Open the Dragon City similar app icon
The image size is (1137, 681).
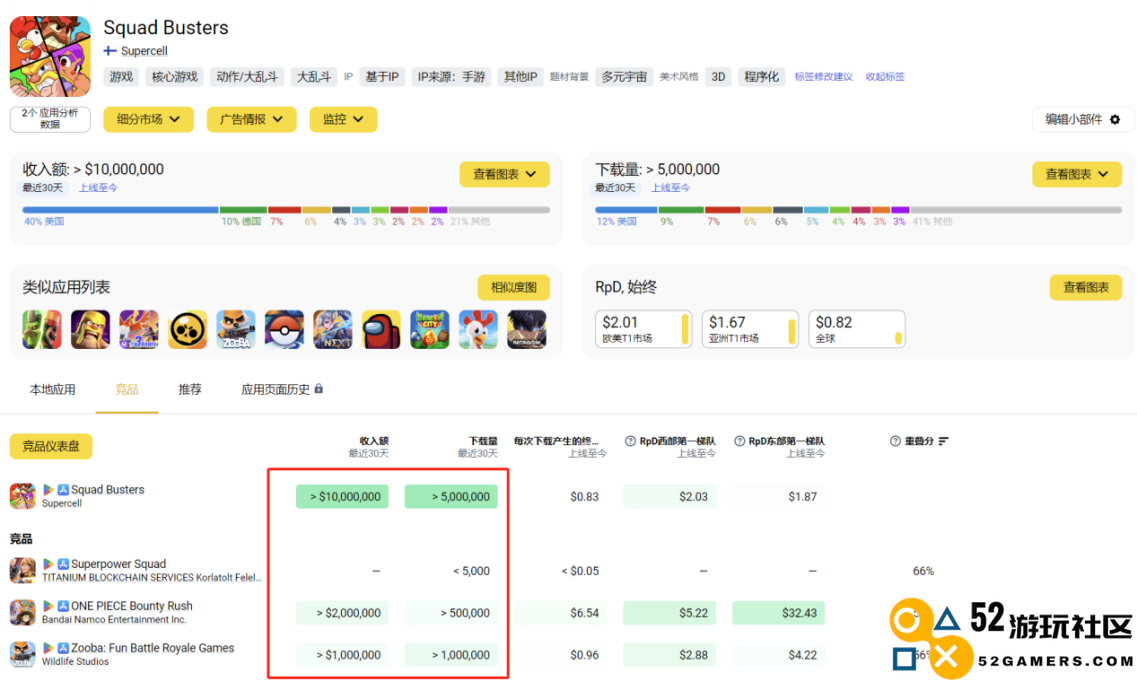click(430, 329)
